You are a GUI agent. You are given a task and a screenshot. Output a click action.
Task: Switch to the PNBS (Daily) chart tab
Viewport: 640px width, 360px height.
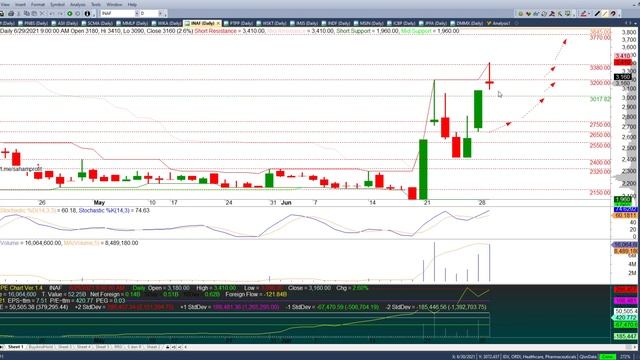click(33, 23)
